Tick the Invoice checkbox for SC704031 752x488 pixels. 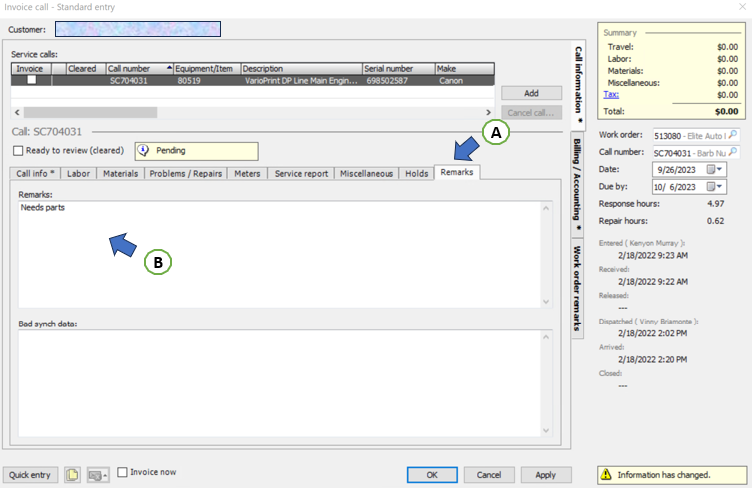point(32,80)
